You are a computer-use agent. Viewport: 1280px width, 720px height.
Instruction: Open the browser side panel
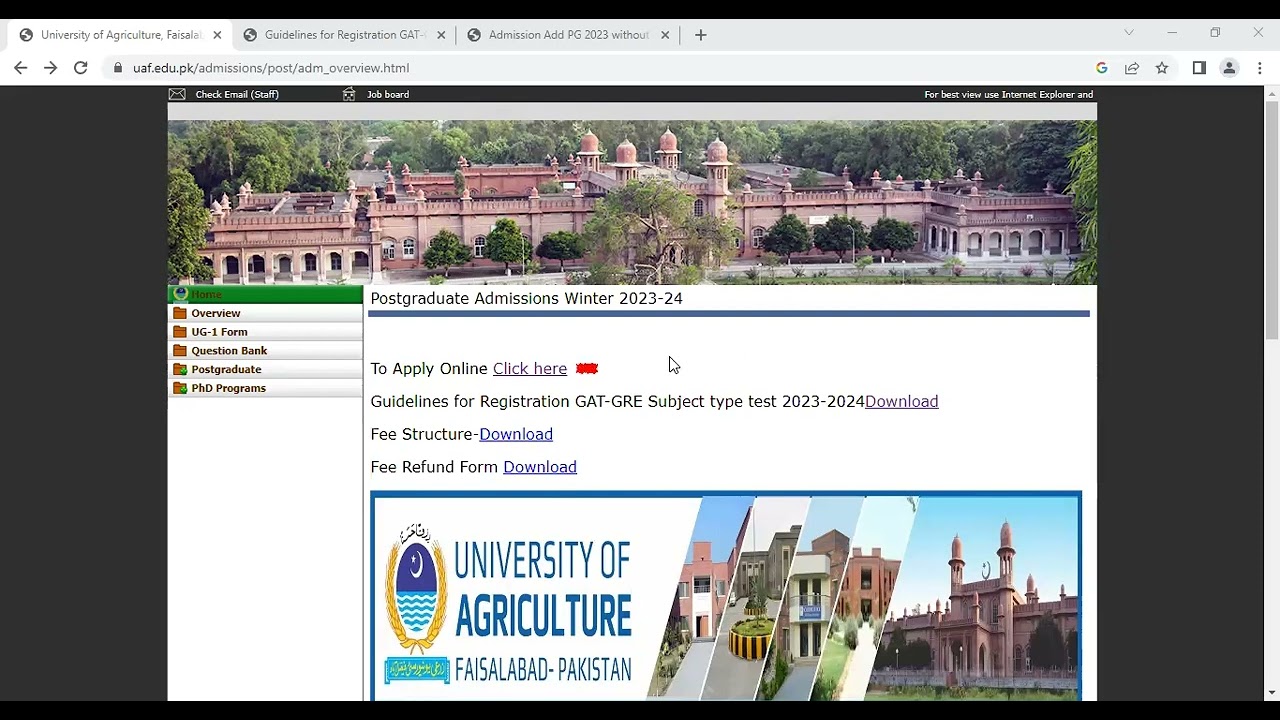coord(1199,68)
